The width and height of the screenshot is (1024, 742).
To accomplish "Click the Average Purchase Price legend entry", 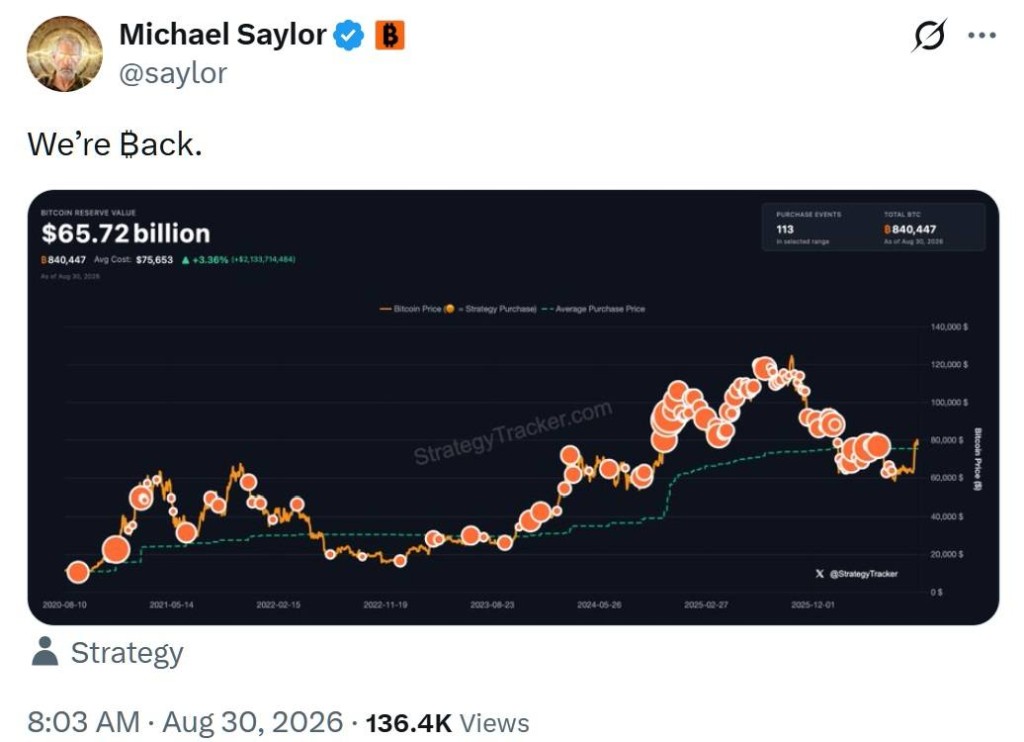I will tap(593, 309).
